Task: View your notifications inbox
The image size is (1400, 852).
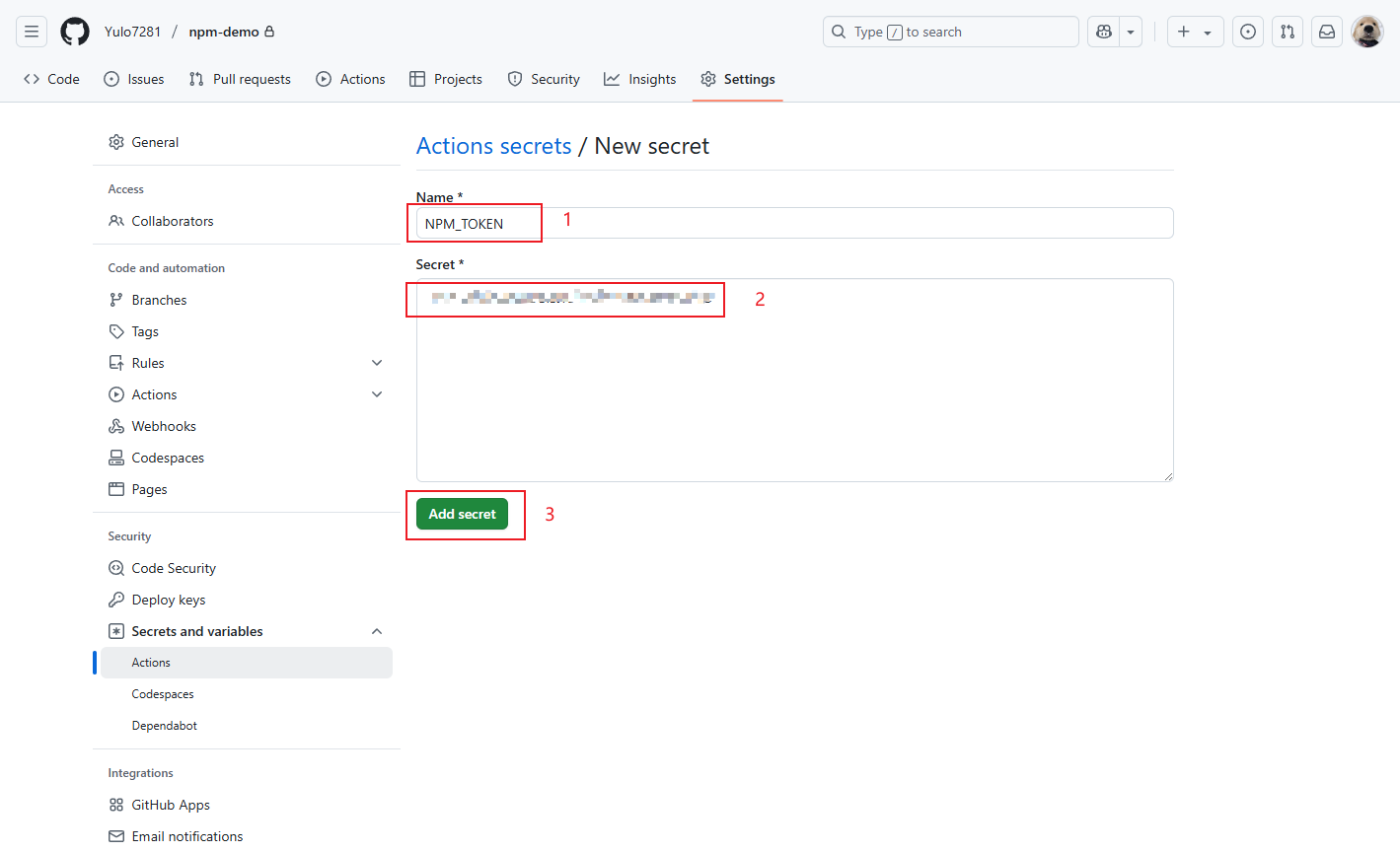Action: point(1326,31)
